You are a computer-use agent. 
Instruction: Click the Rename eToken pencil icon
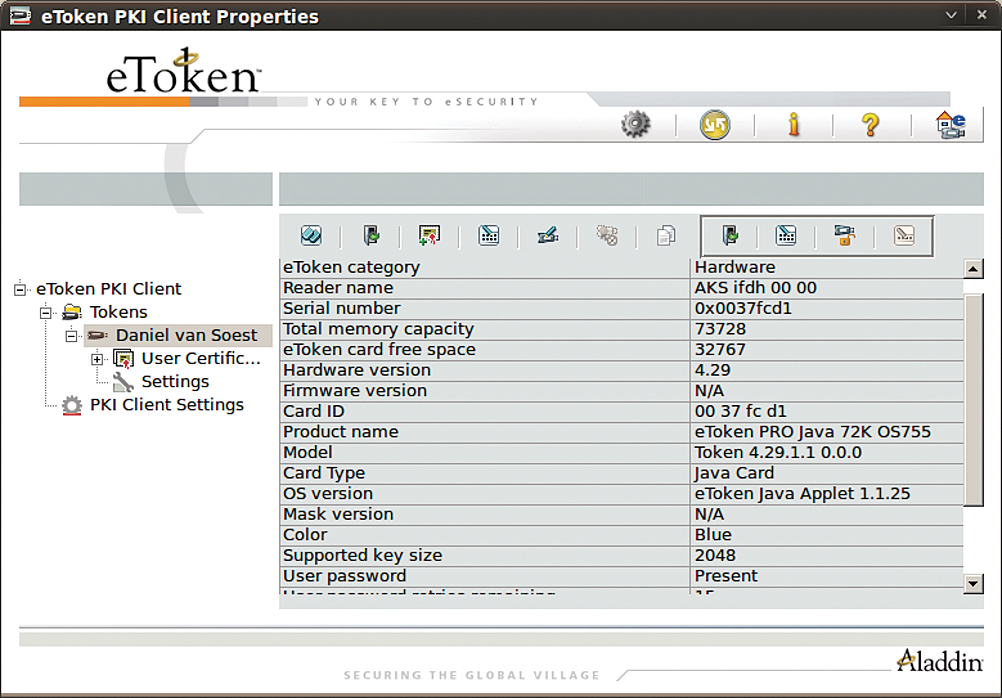548,236
